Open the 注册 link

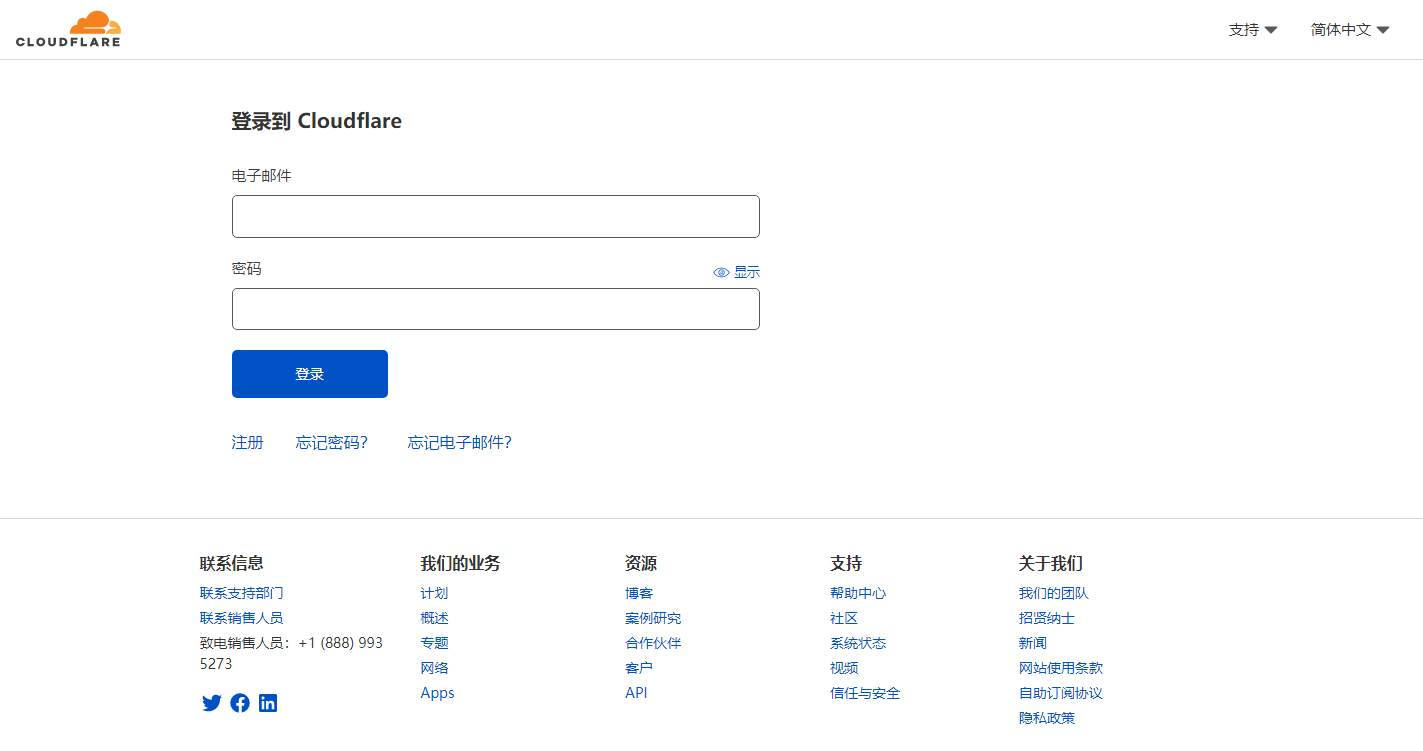(248, 442)
